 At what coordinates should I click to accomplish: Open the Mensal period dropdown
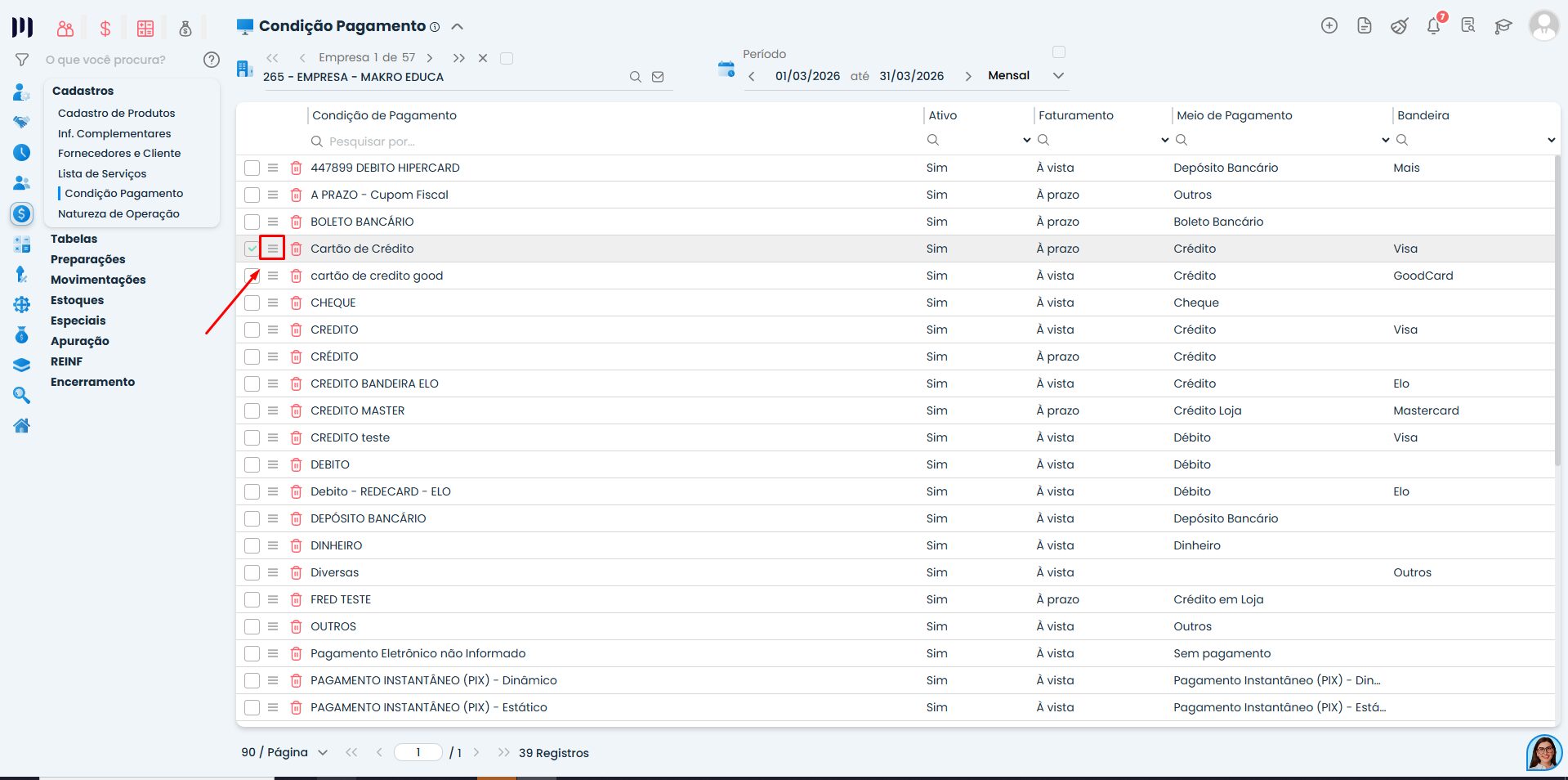coord(1058,75)
